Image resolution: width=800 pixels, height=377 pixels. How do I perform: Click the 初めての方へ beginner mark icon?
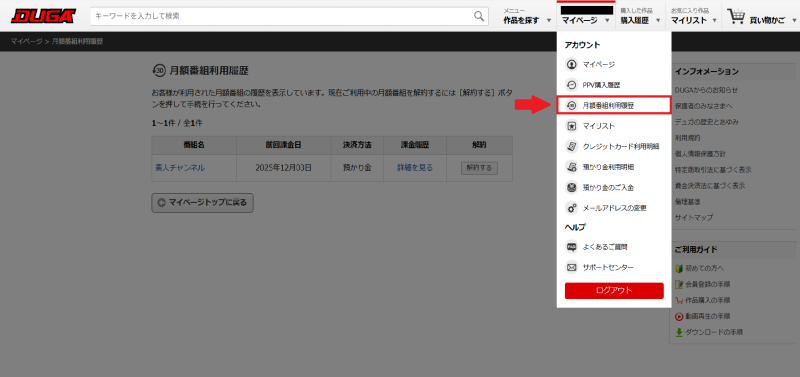[679, 268]
